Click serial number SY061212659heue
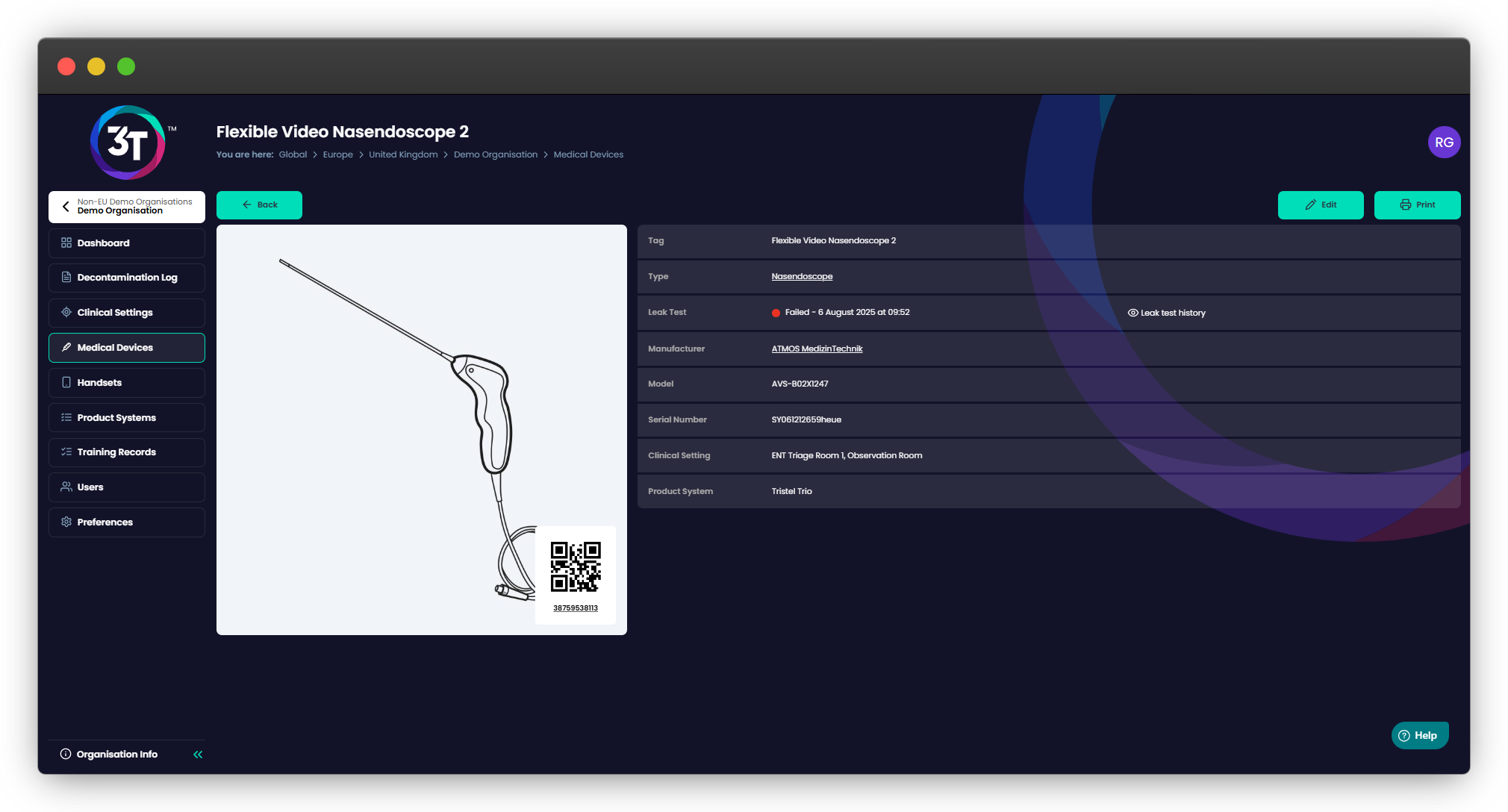 click(806, 419)
